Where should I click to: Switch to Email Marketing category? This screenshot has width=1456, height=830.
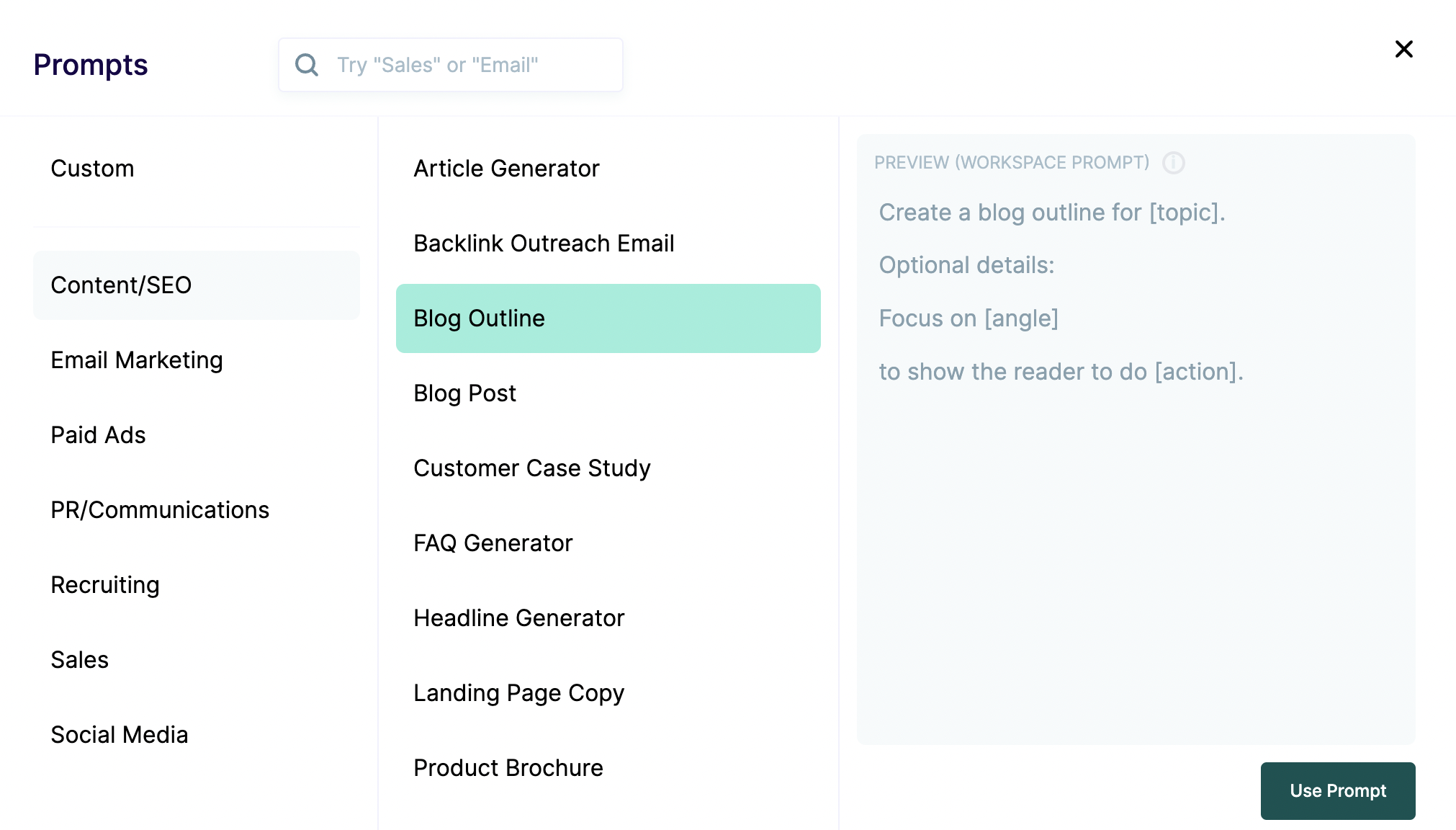coord(137,360)
